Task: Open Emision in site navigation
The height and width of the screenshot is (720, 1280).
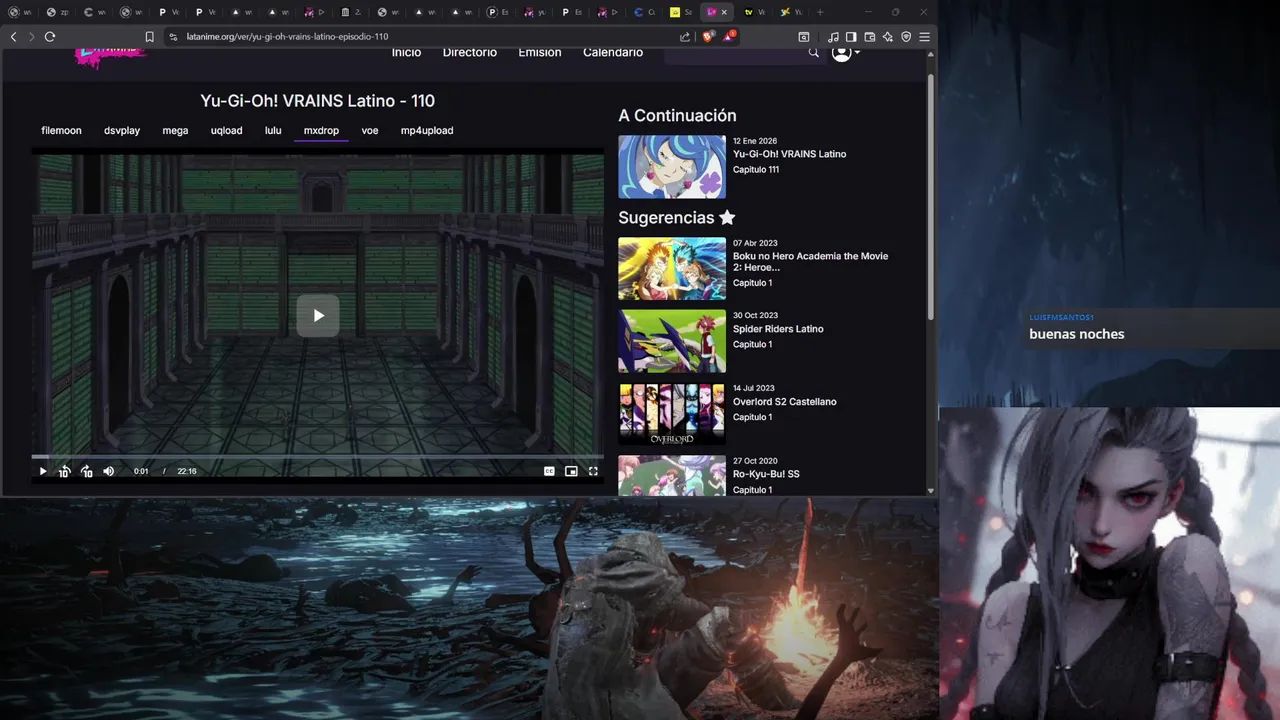Action: pyautogui.click(x=539, y=52)
